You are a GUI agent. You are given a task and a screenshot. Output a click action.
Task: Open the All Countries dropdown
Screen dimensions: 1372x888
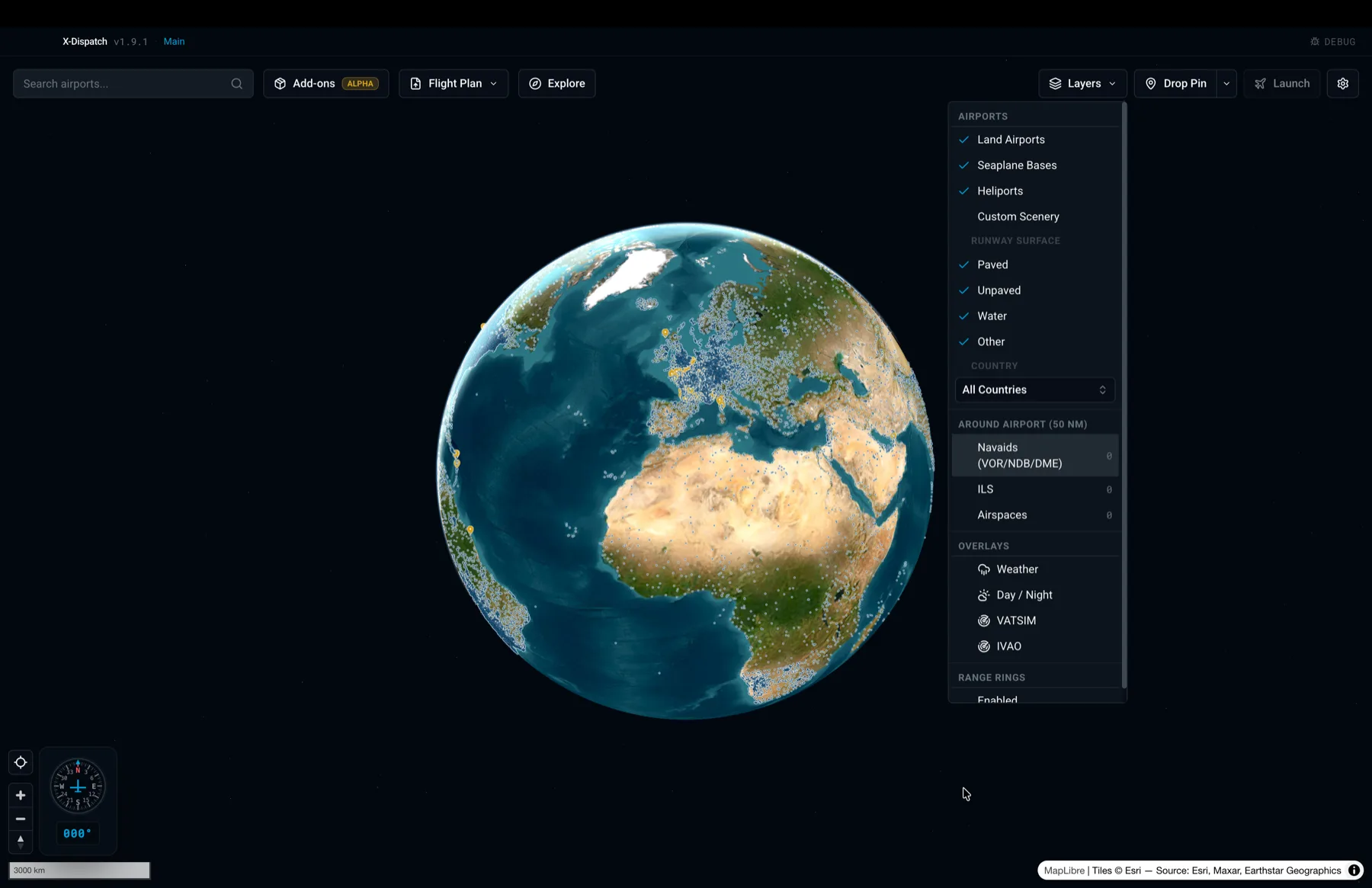[1035, 390]
